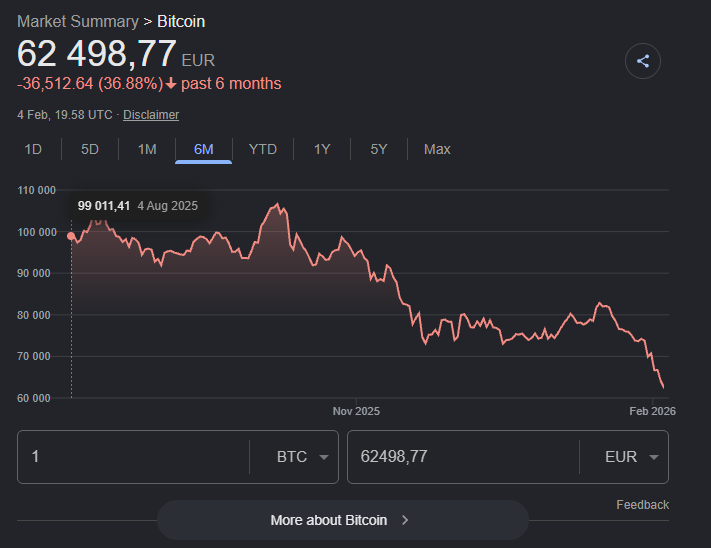This screenshot has height=548, width=711.
Task: Click the red down arrow price indicator
Action: pos(171,84)
